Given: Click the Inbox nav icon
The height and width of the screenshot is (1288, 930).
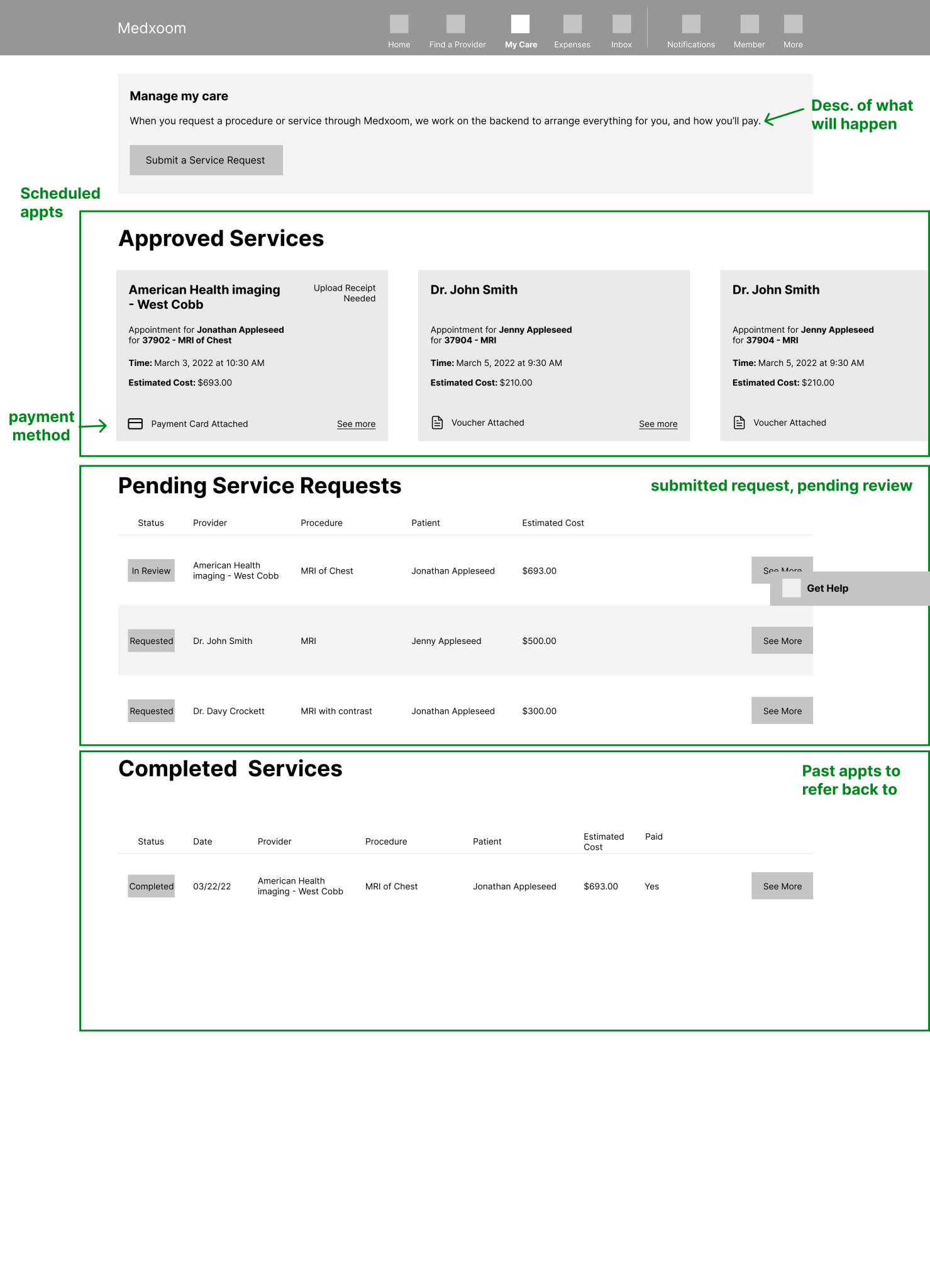Looking at the screenshot, I should (x=621, y=24).
